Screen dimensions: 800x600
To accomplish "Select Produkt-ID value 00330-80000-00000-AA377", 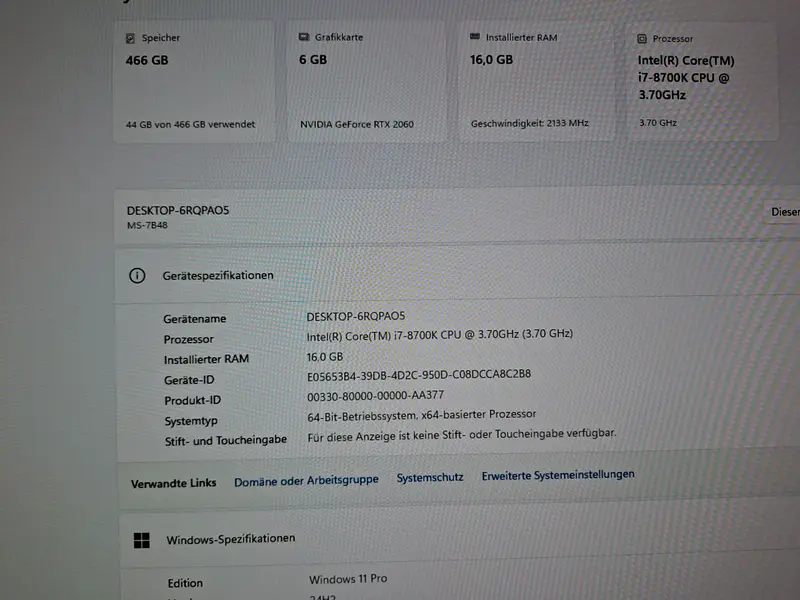I will (x=375, y=396).
